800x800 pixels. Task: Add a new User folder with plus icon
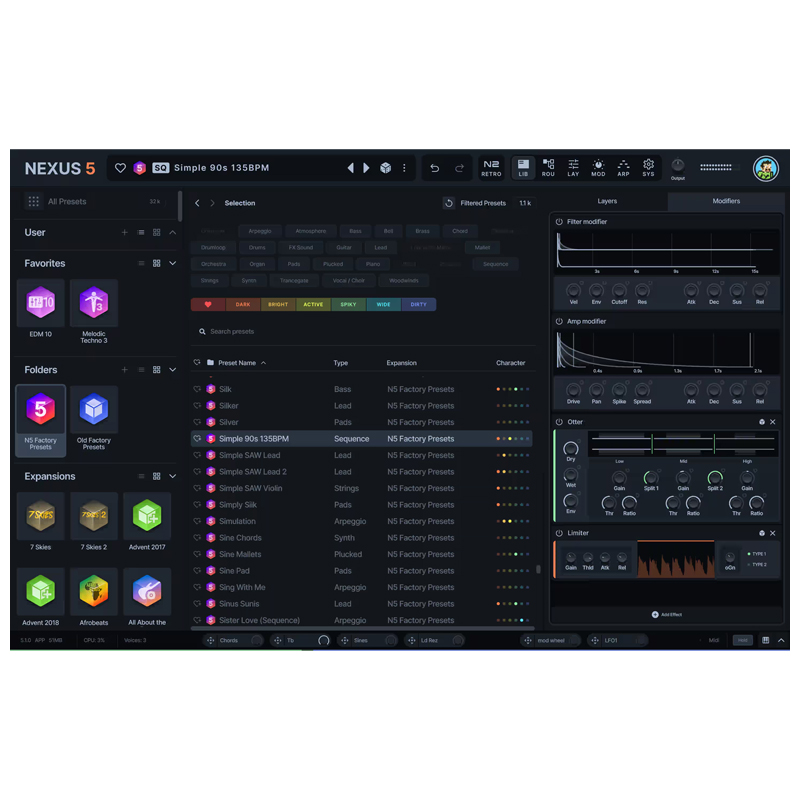click(x=124, y=233)
